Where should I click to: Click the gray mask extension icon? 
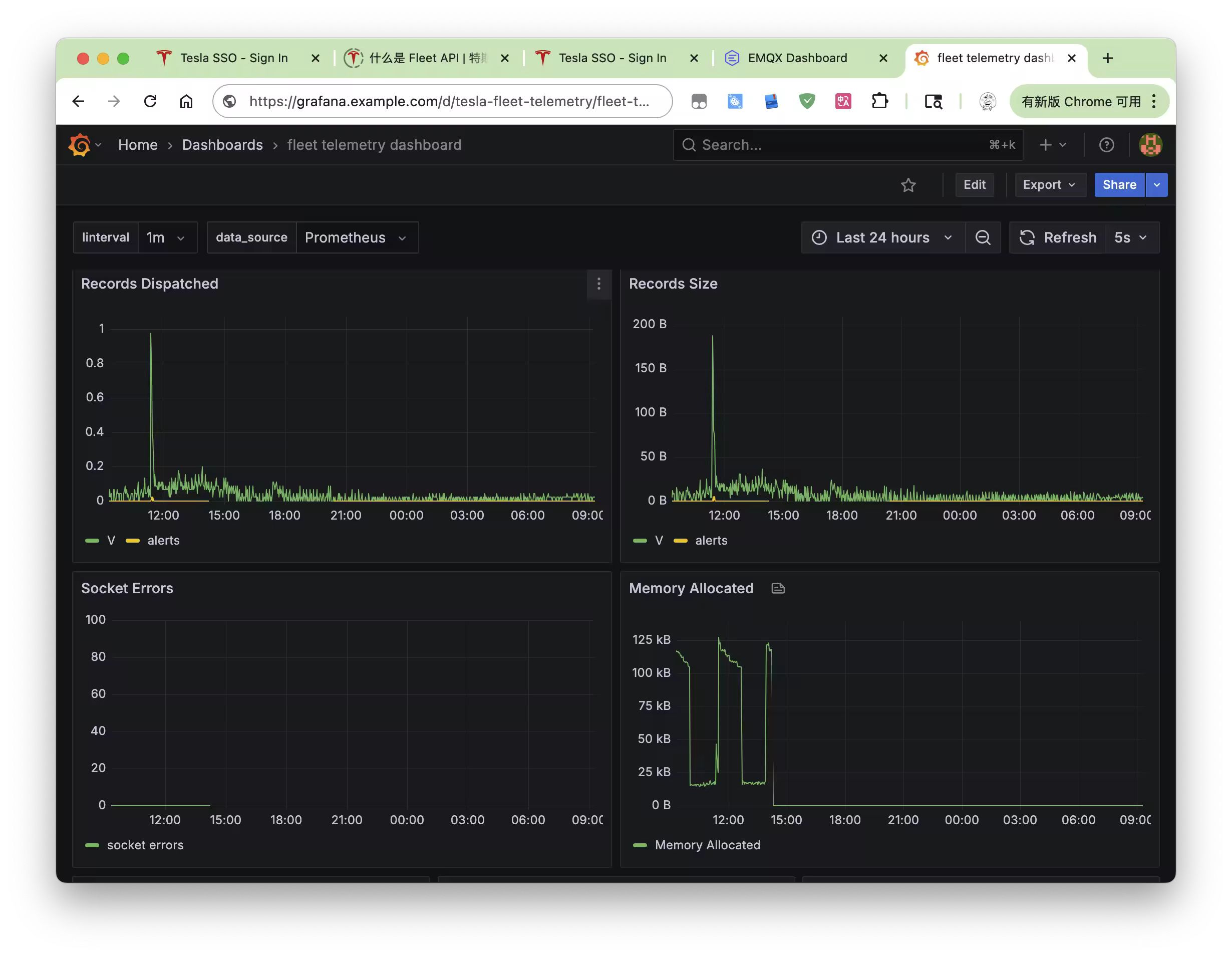699,102
